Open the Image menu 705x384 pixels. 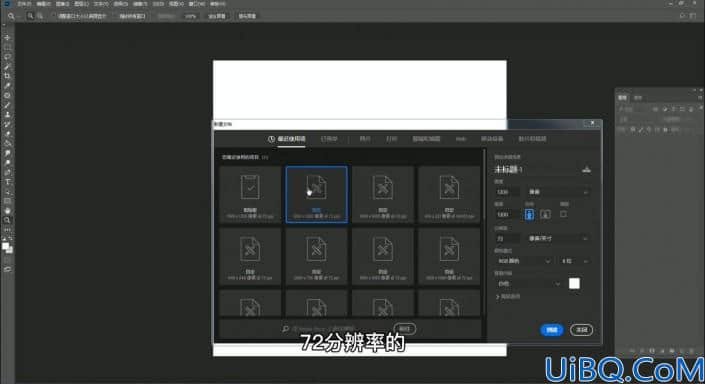point(62,4)
